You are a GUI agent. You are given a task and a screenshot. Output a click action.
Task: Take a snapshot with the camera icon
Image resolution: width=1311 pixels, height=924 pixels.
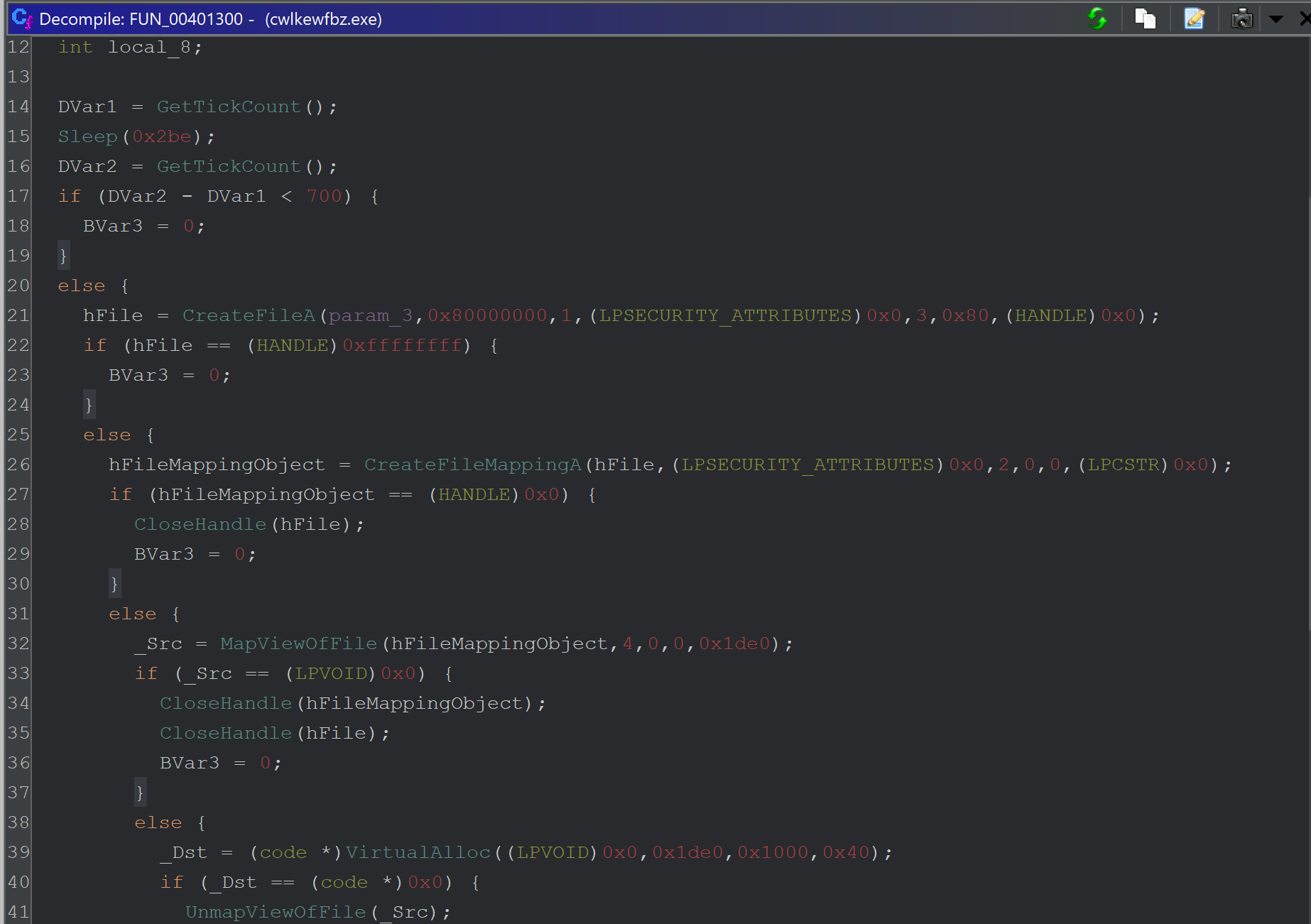[1242, 18]
